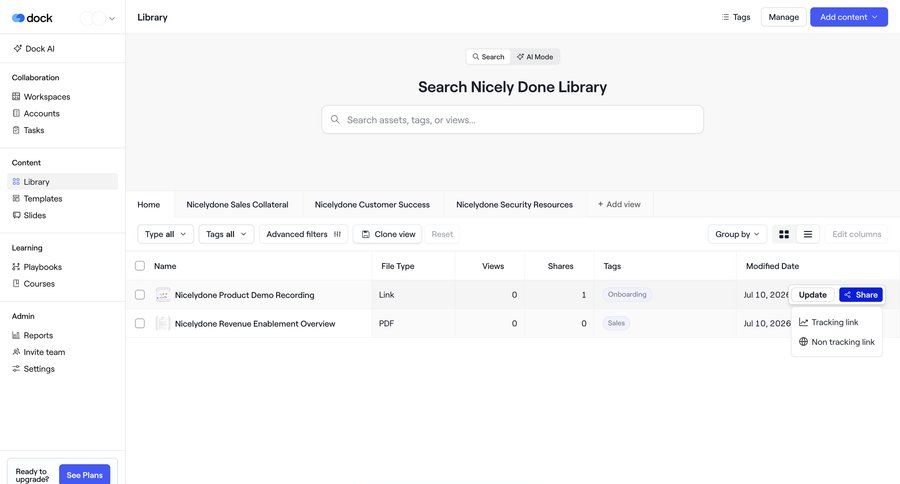Screen dimensions: 900x484
Task: Click the File Type column header
Action: pyautogui.click(x=398, y=266)
